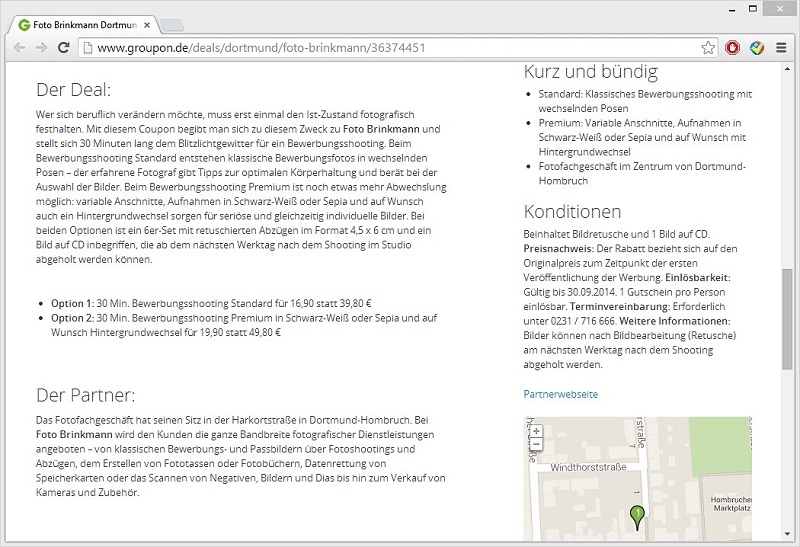Viewport: 800px width, 547px height.
Task: Zoom out on the map
Action: (x=536, y=444)
